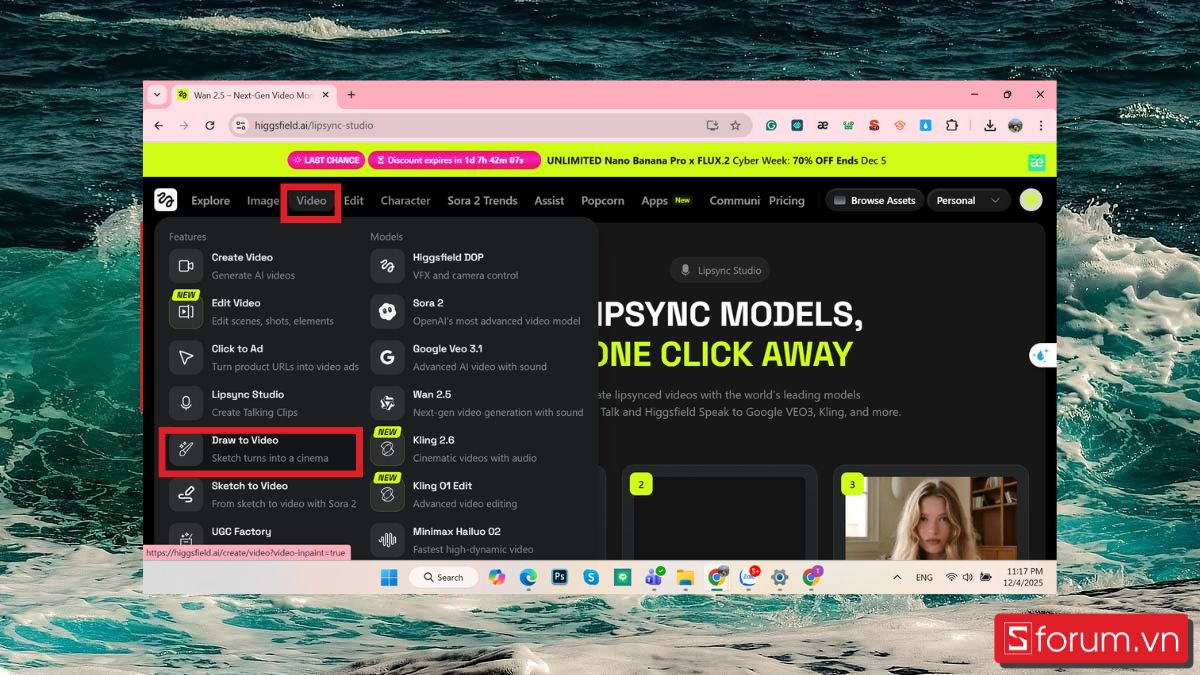Select the Sora 2 model icon
The image size is (1200, 675).
[x=387, y=311]
